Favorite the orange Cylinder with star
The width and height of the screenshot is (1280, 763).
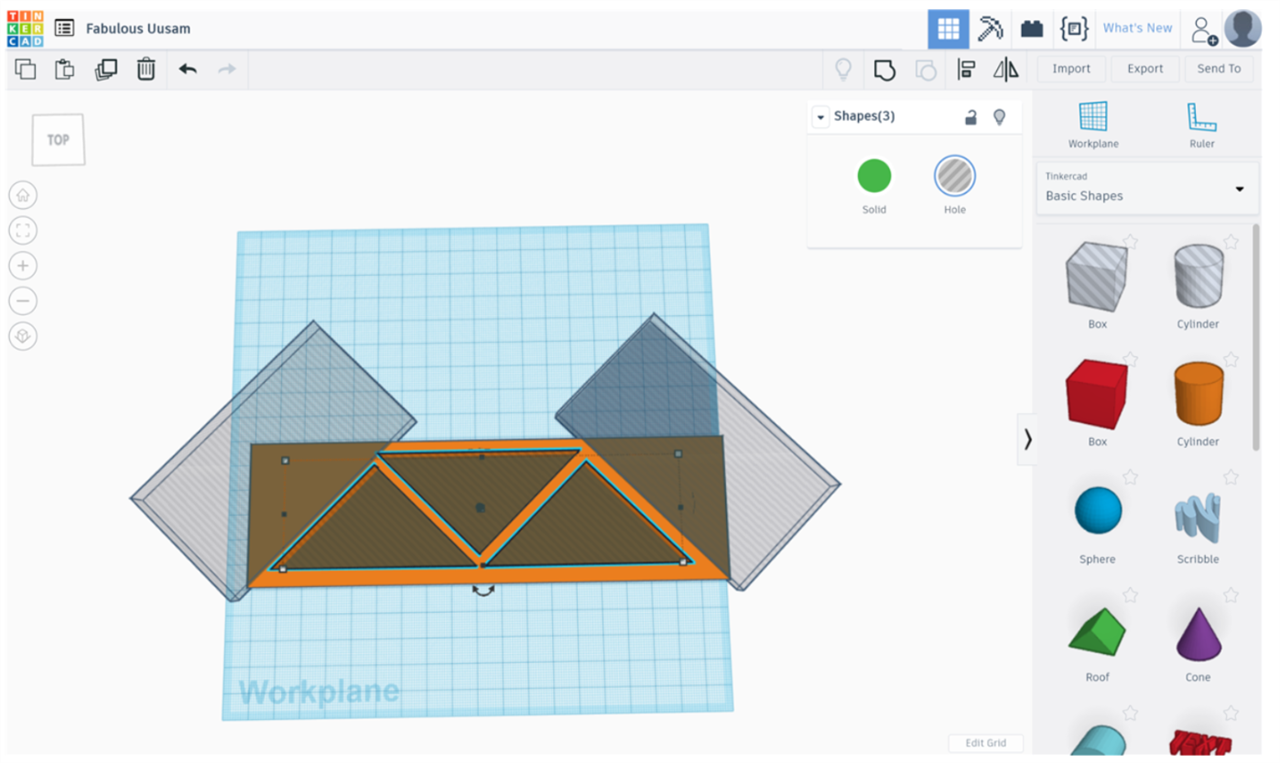click(1231, 359)
